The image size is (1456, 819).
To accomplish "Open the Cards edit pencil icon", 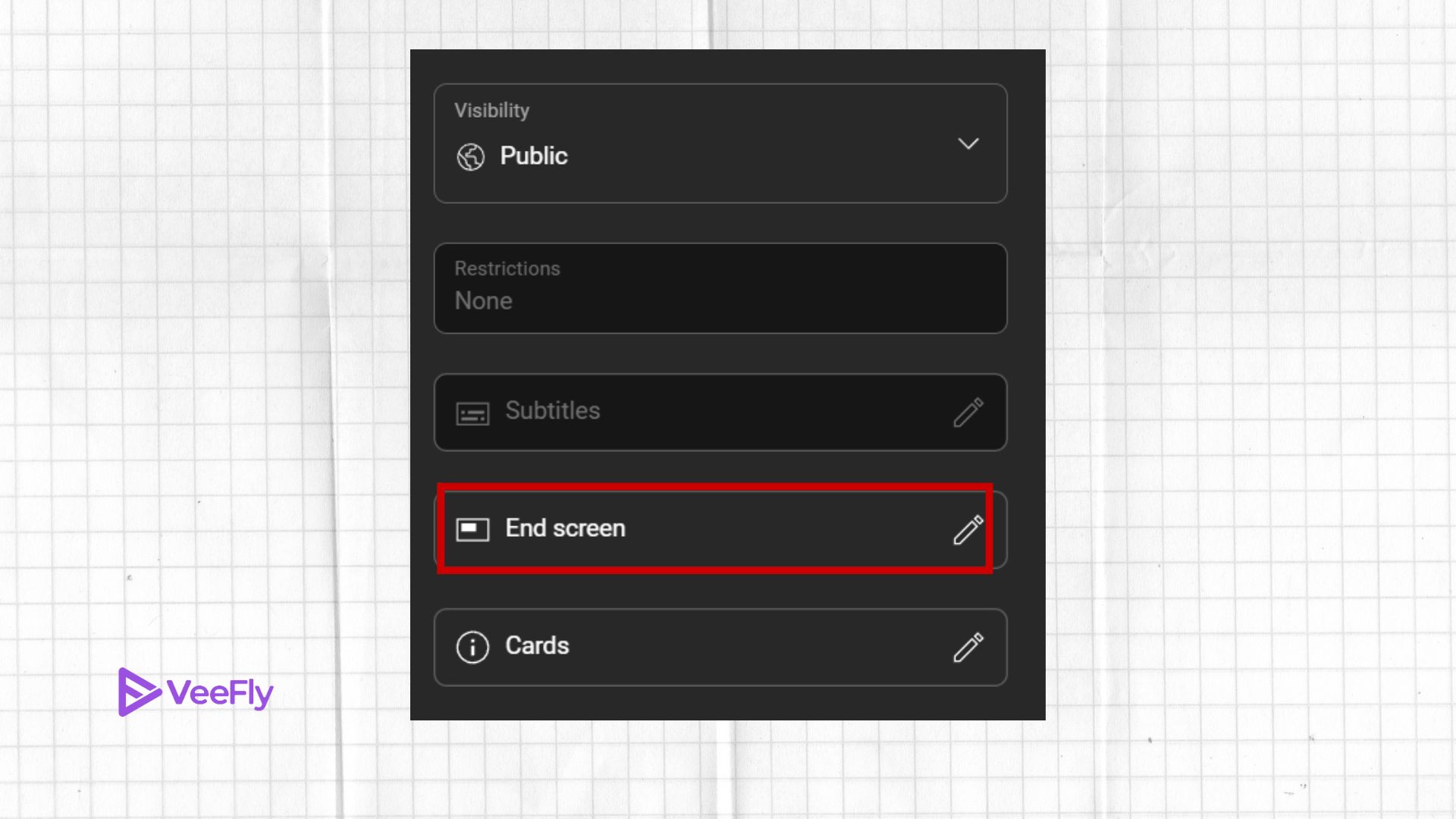I will pos(968,646).
